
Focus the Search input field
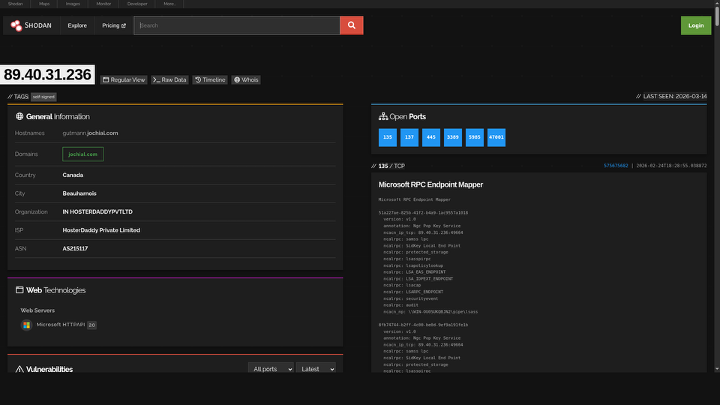tap(237, 25)
